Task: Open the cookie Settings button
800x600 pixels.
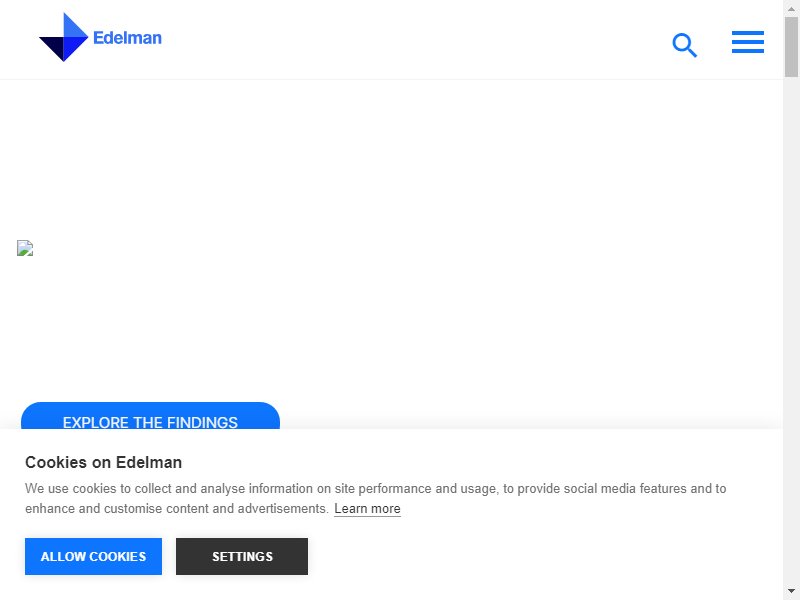Action: coord(242,556)
